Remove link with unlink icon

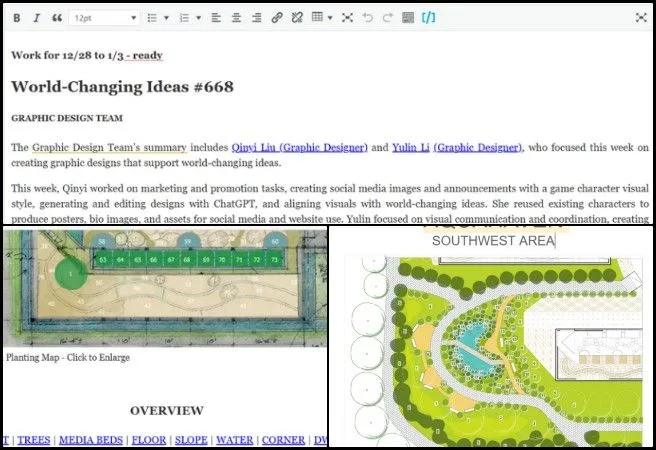pos(297,18)
